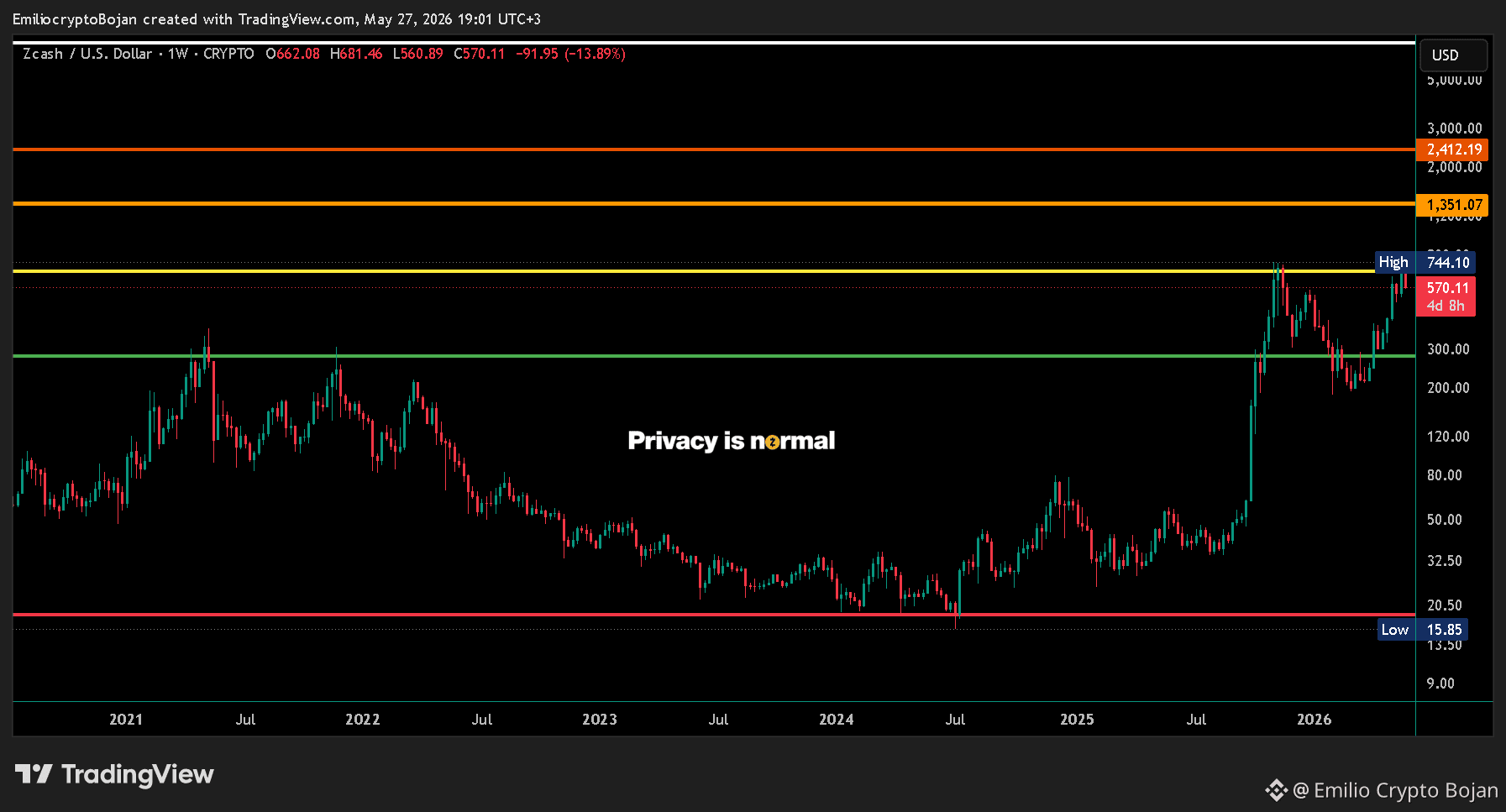Click the 200.00 price axis label
The width and height of the screenshot is (1506, 812).
(x=1448, y=388)
